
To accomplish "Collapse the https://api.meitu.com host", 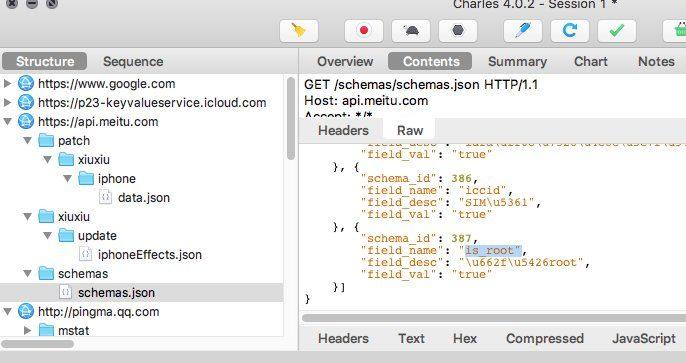I will 7,122.
